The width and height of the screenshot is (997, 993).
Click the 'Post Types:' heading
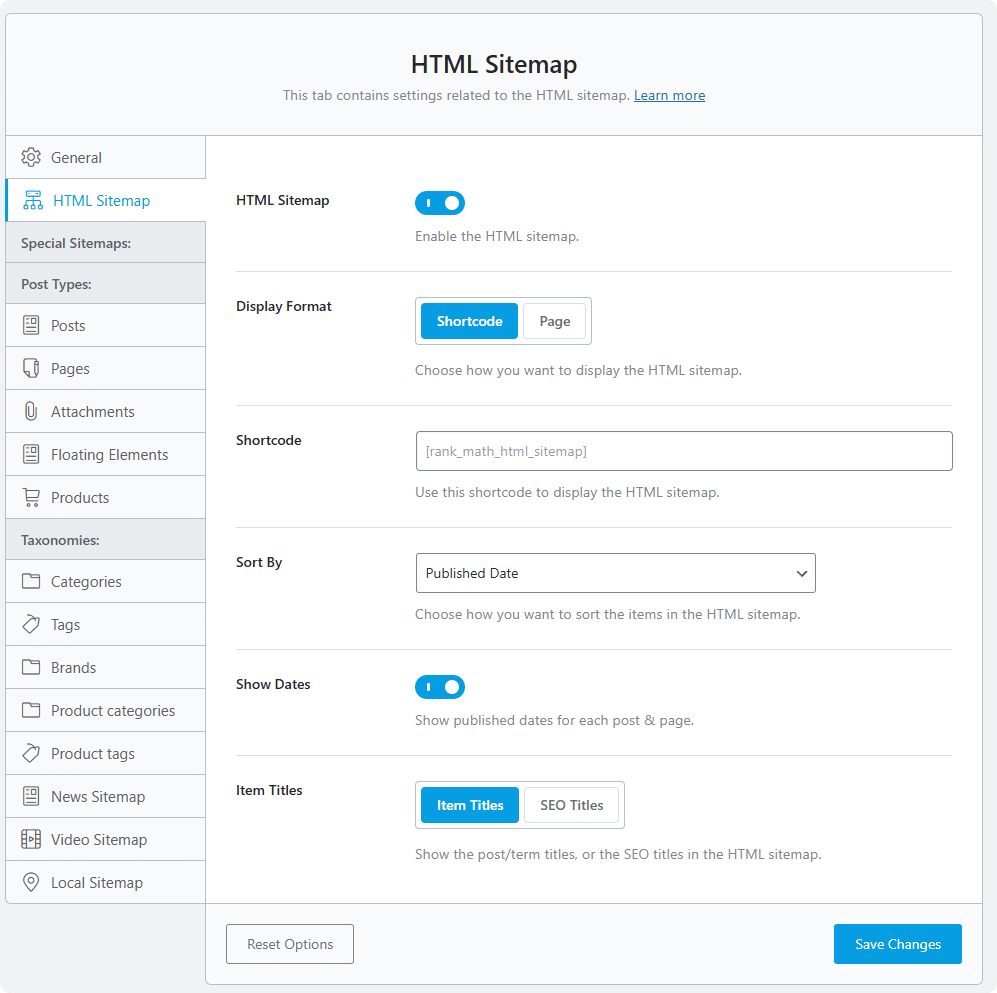56,284
